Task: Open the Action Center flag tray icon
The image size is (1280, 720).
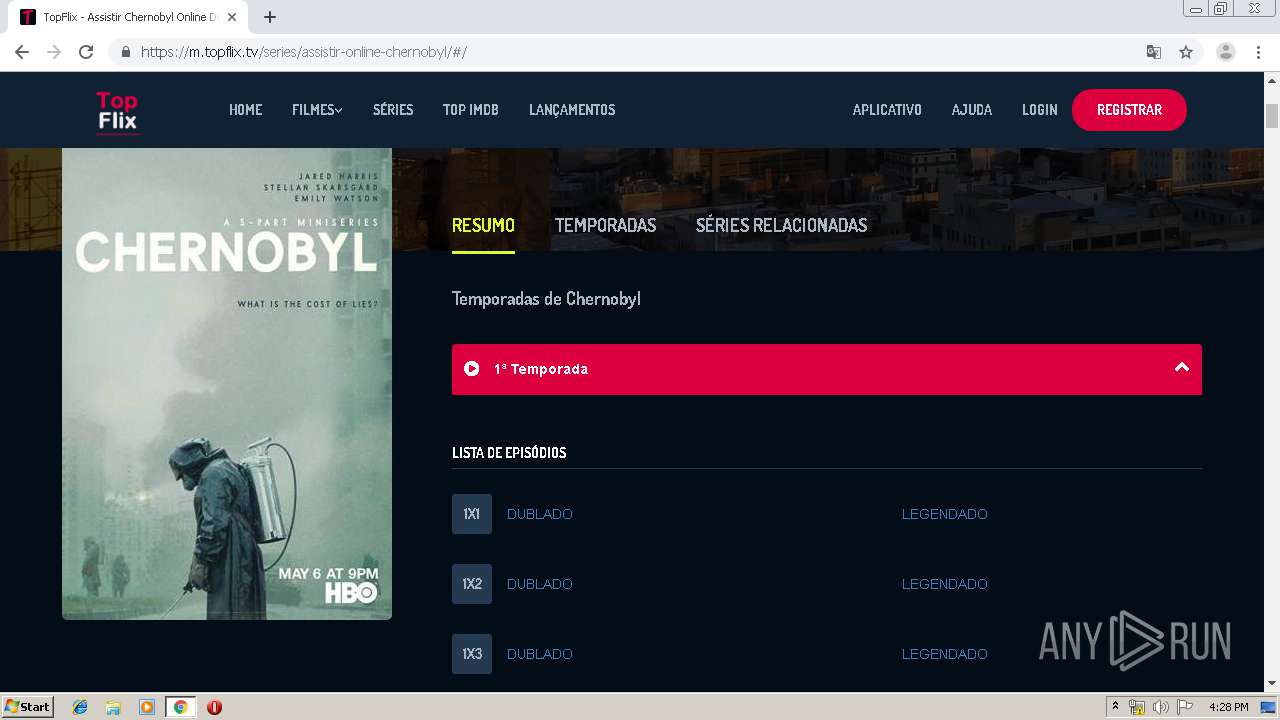Action: coord(1184,707)
